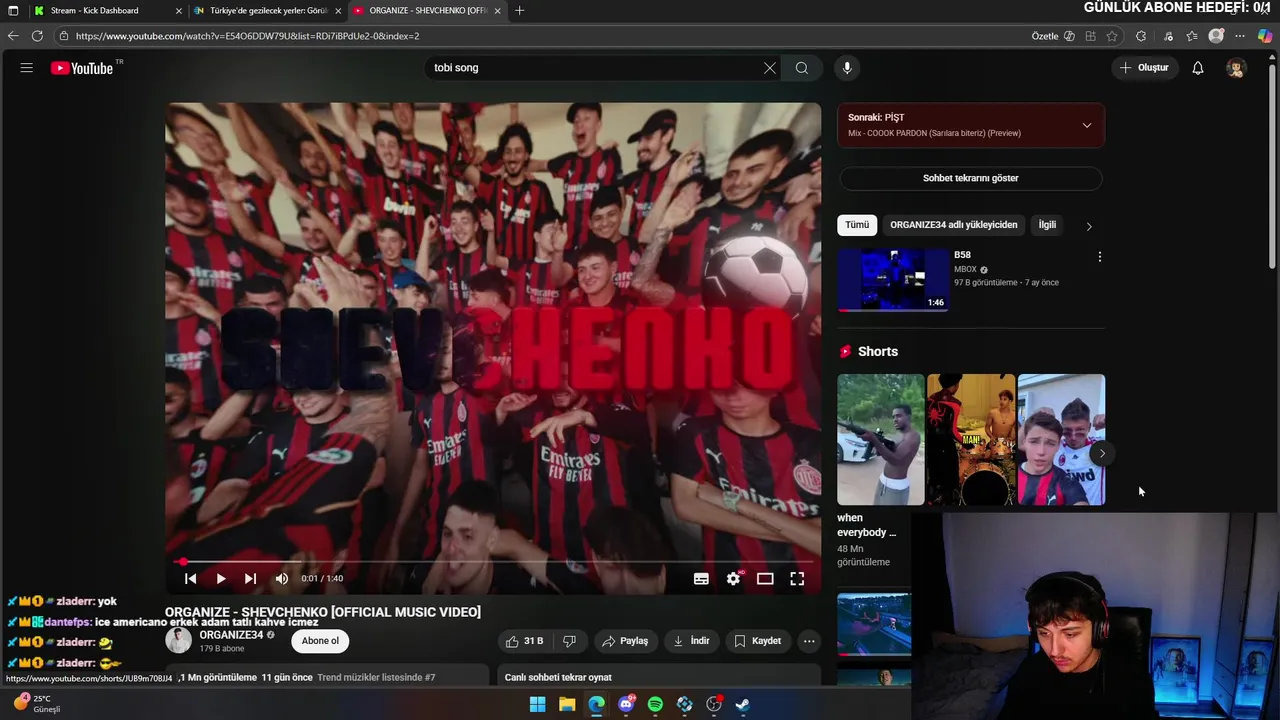Open ORGANIZE34 channel name link
Screen dimensions: 1280x720
230,635
